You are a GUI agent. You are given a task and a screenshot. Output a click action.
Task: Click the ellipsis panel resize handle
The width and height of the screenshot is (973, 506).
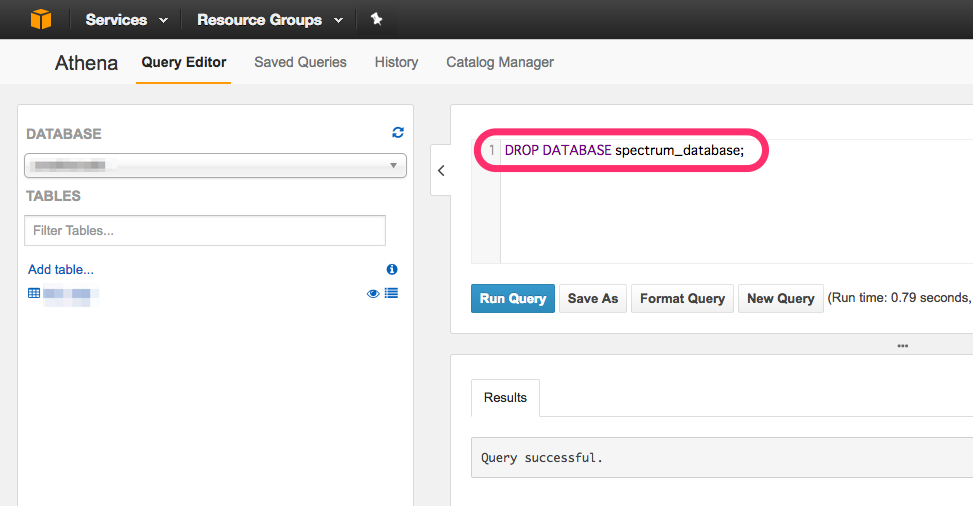[x=903, y=346]
